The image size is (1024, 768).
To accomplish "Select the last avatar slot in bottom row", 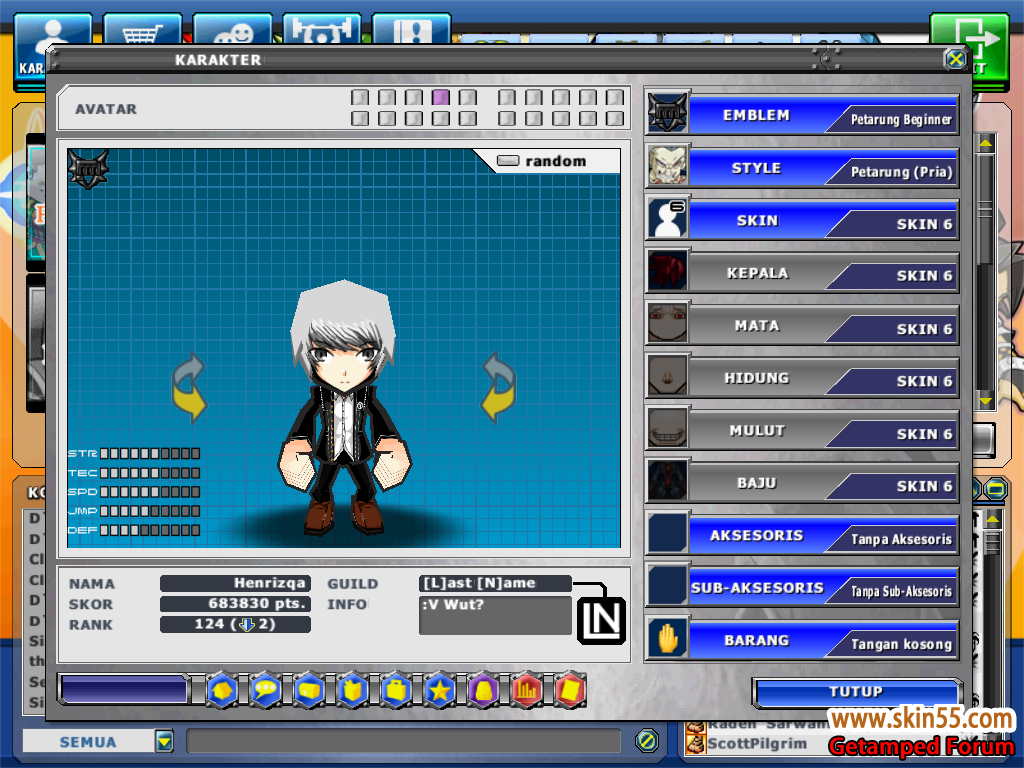I will (615, 118).
